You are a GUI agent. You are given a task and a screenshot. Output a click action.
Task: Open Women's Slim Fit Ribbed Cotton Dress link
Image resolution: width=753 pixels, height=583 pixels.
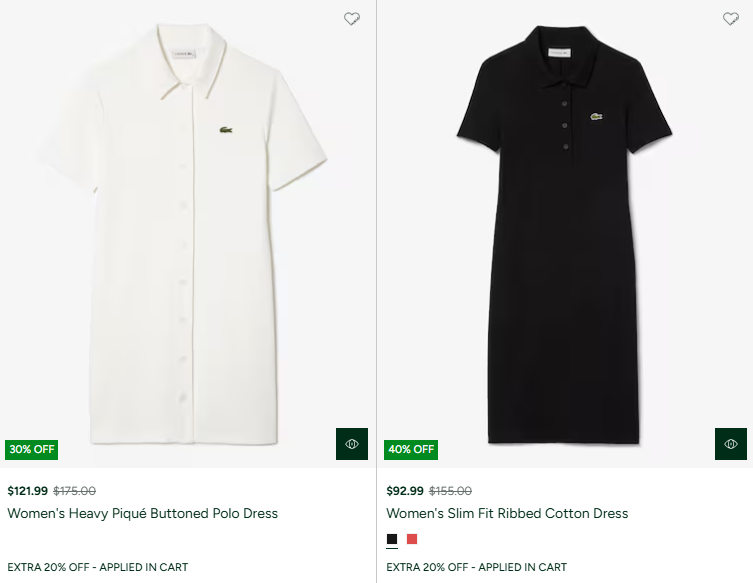(x=507, y=513)
